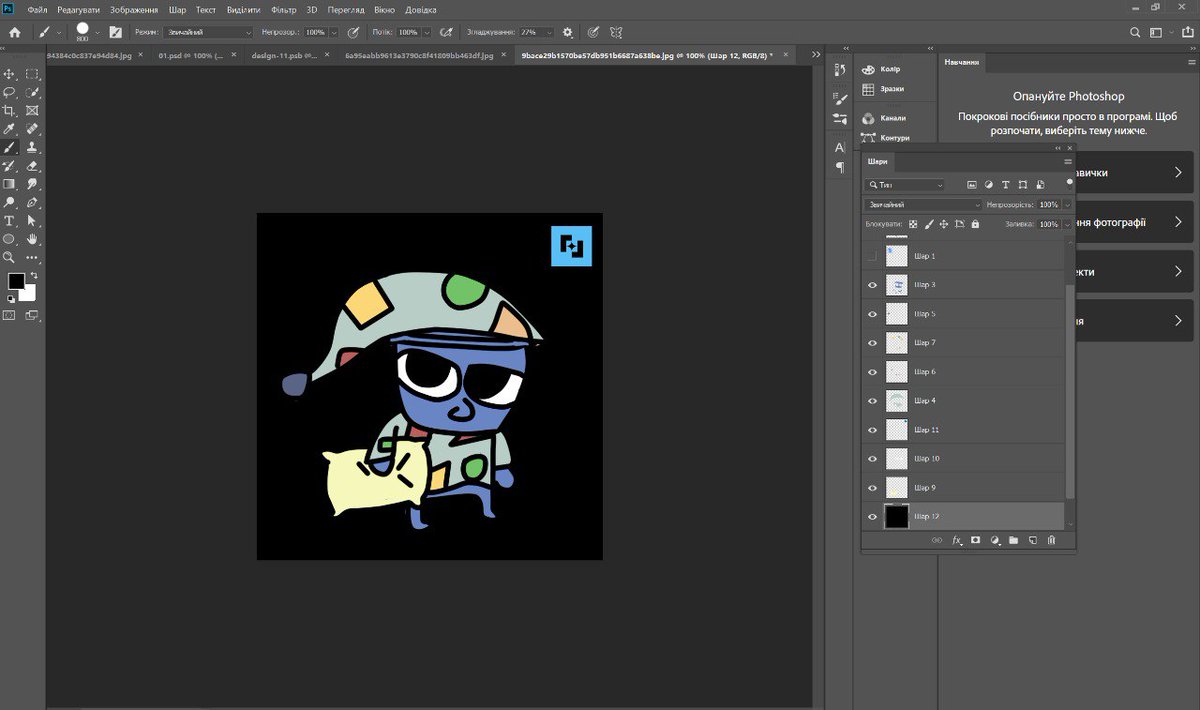Hide layer Шар 12
This screenshot has width=1200, height=710.
pyautogui.click(x=872, y=517)
